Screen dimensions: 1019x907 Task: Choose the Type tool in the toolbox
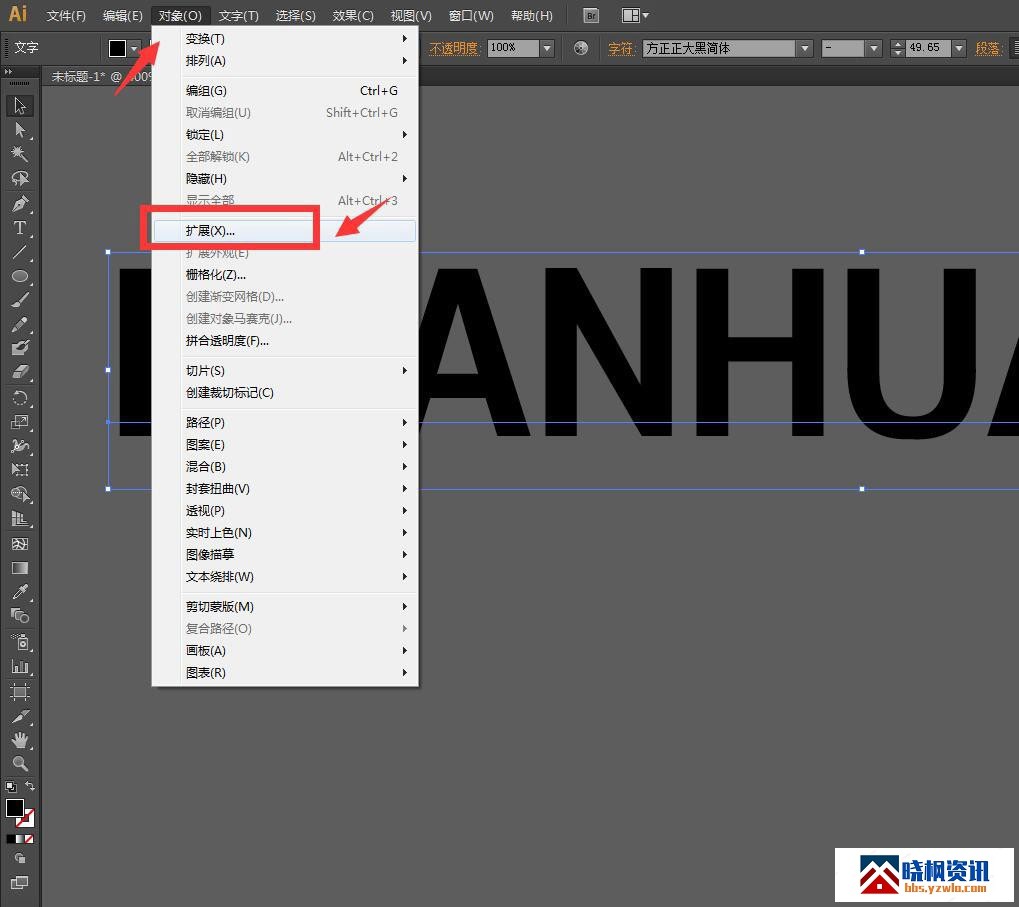point(19,228)
